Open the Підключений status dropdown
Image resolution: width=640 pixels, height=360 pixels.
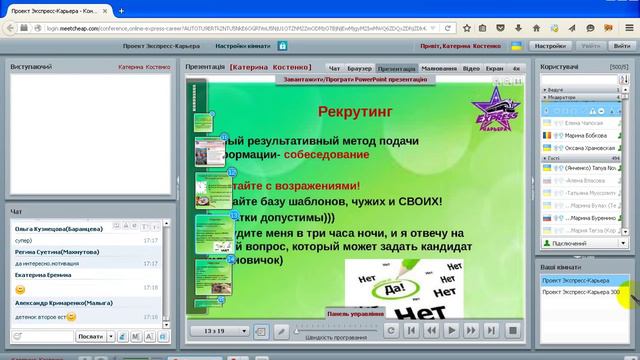tap(584, 243)
